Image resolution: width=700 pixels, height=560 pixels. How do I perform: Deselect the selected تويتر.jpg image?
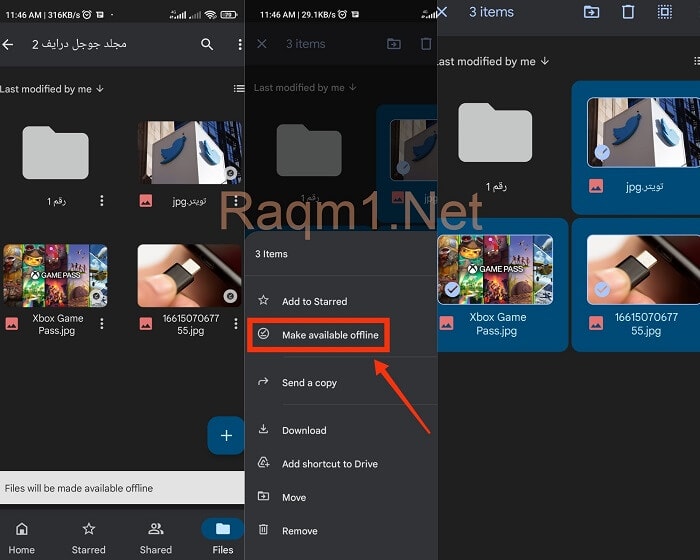click(x=600, y=152)
